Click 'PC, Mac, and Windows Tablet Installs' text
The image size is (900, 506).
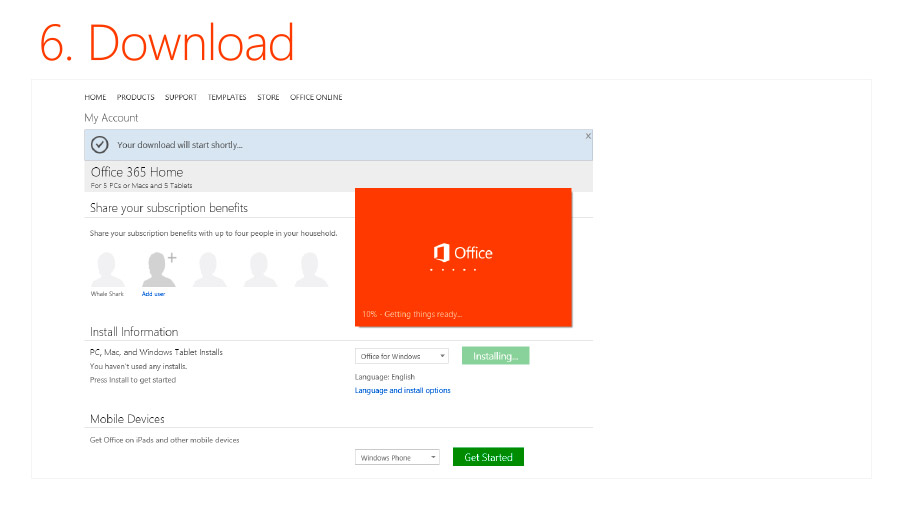click(156, 352)
